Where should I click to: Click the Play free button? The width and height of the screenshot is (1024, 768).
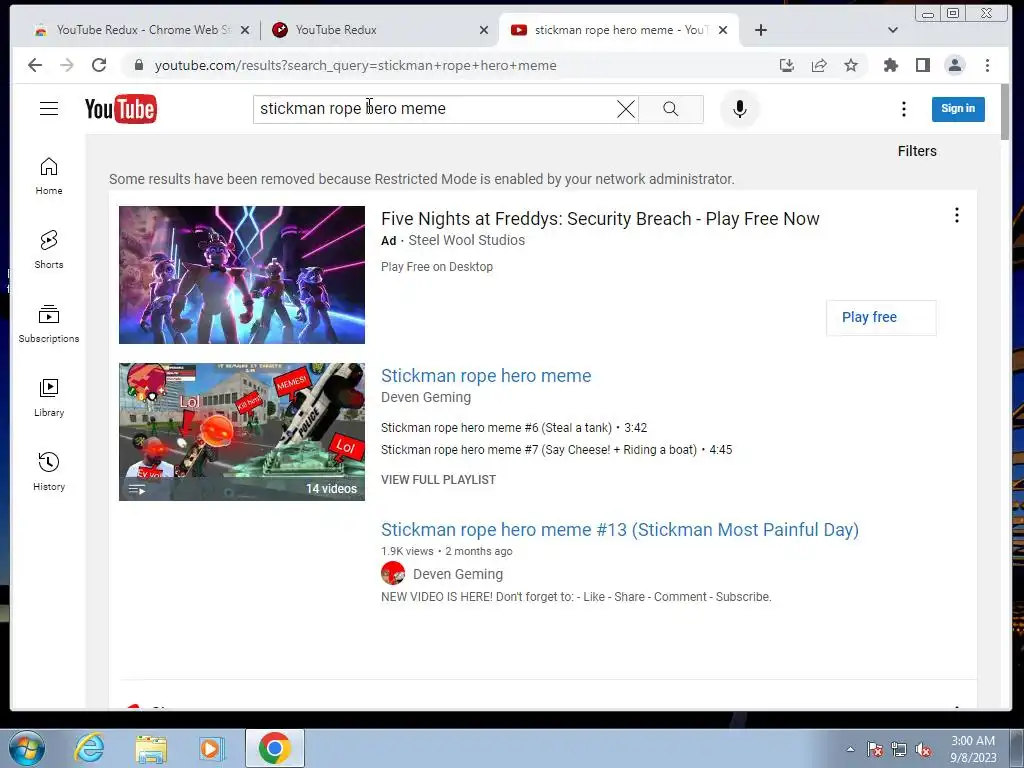(881, 317)
